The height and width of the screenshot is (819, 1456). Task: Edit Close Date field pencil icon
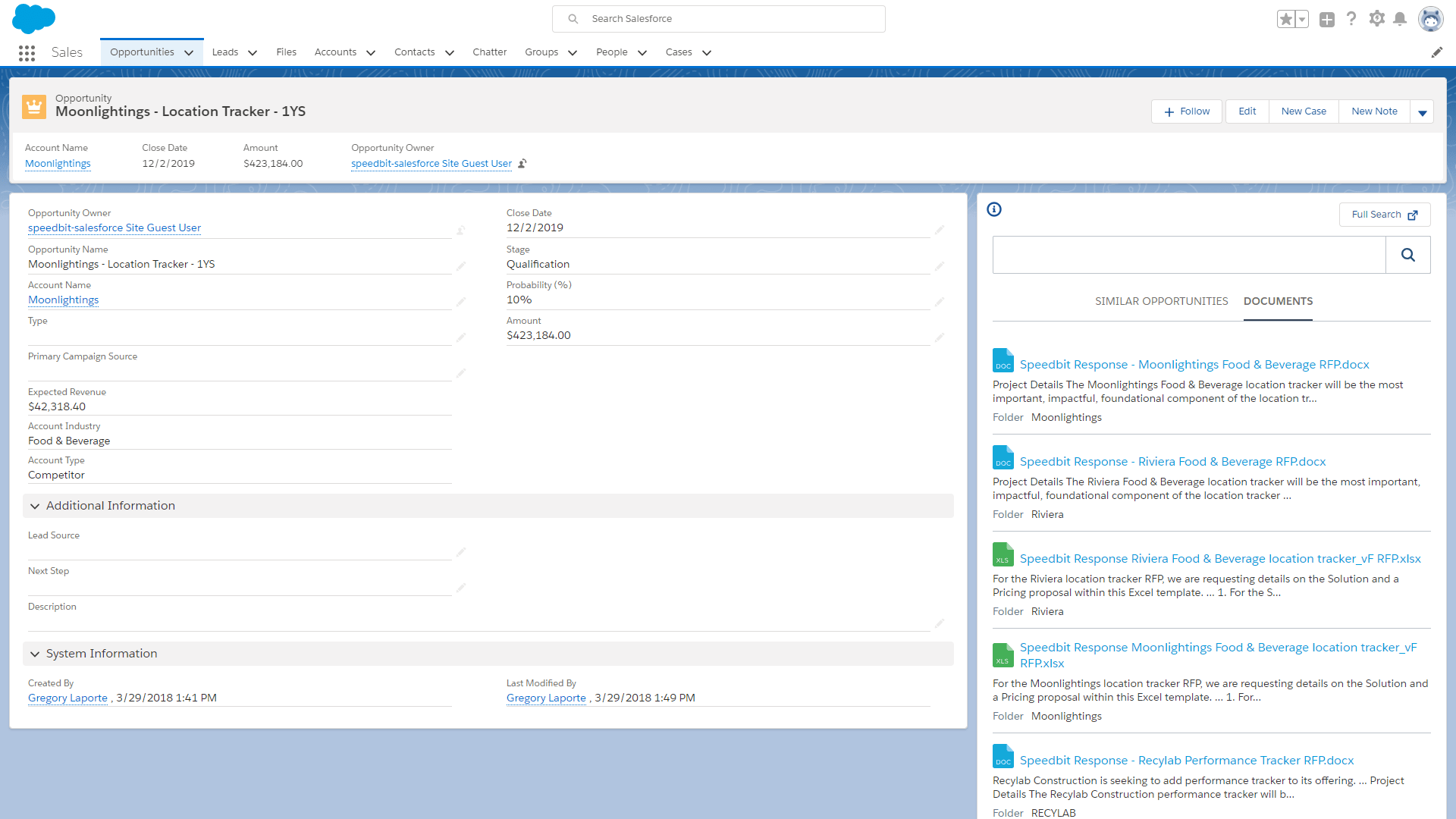[940, 230]
